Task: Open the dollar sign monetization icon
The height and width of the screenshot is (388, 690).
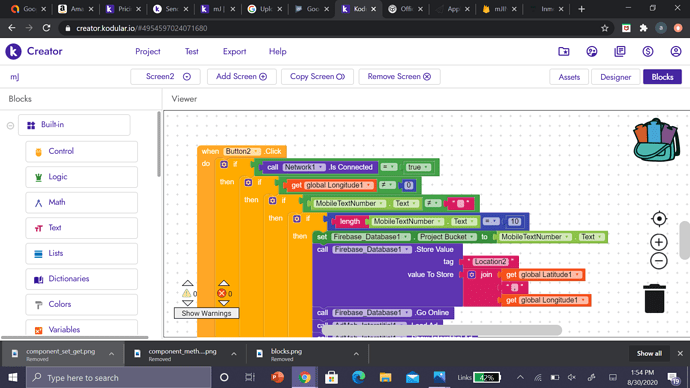Action: click(x=648, y=51)
